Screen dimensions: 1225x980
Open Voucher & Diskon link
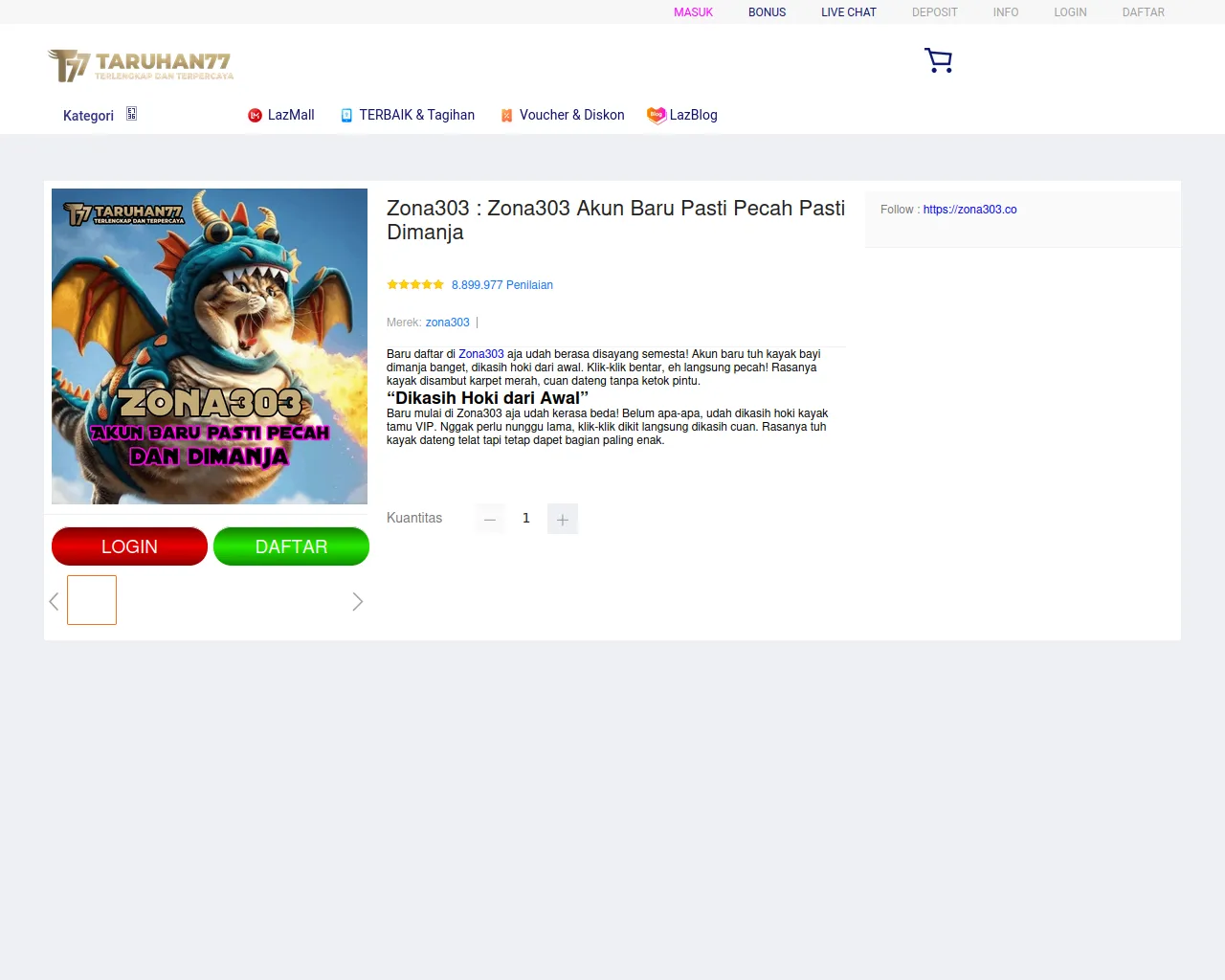coord(571,115)
